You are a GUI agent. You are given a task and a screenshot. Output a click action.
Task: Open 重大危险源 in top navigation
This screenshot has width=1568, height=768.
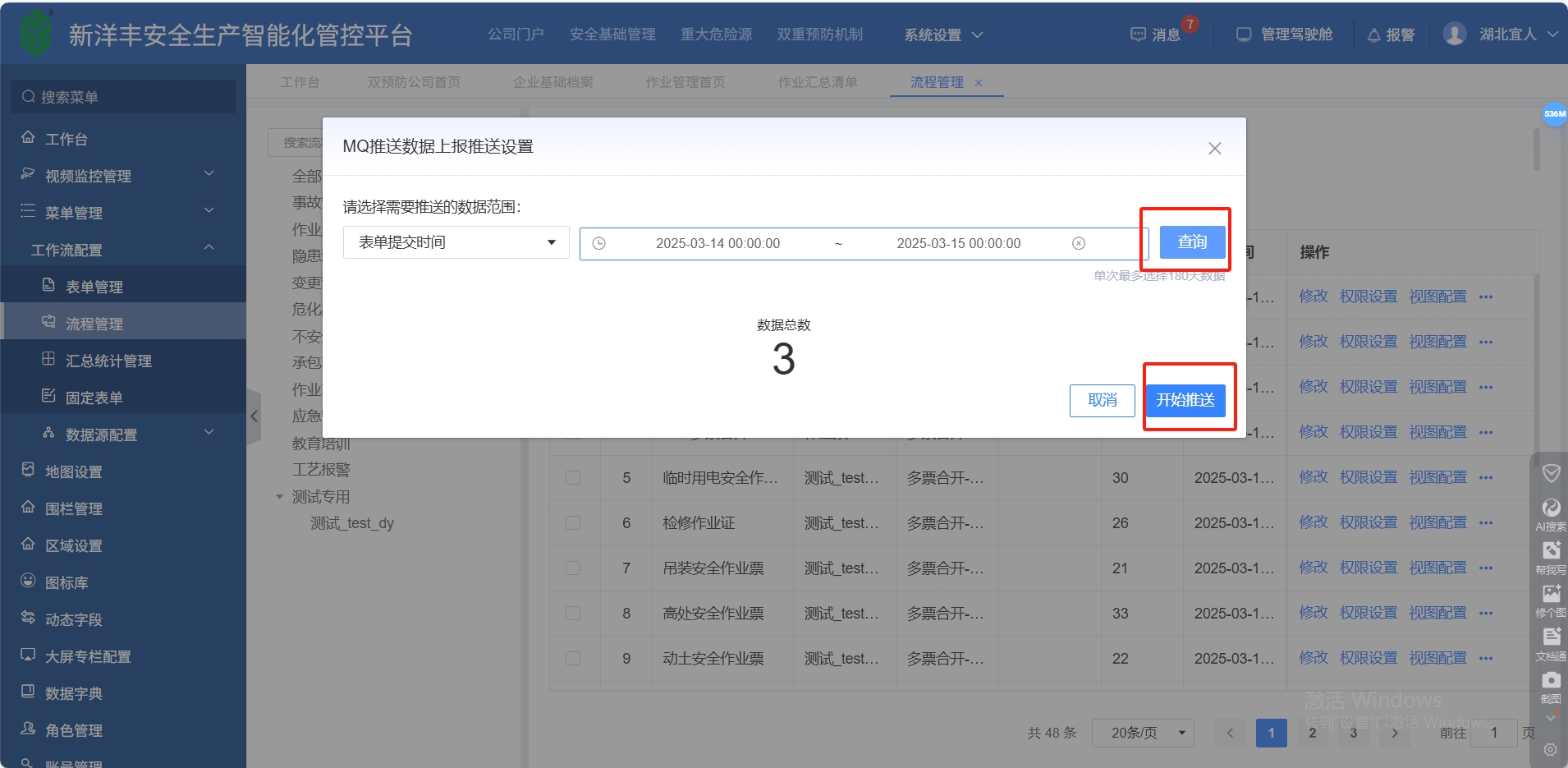pos(716,34)
